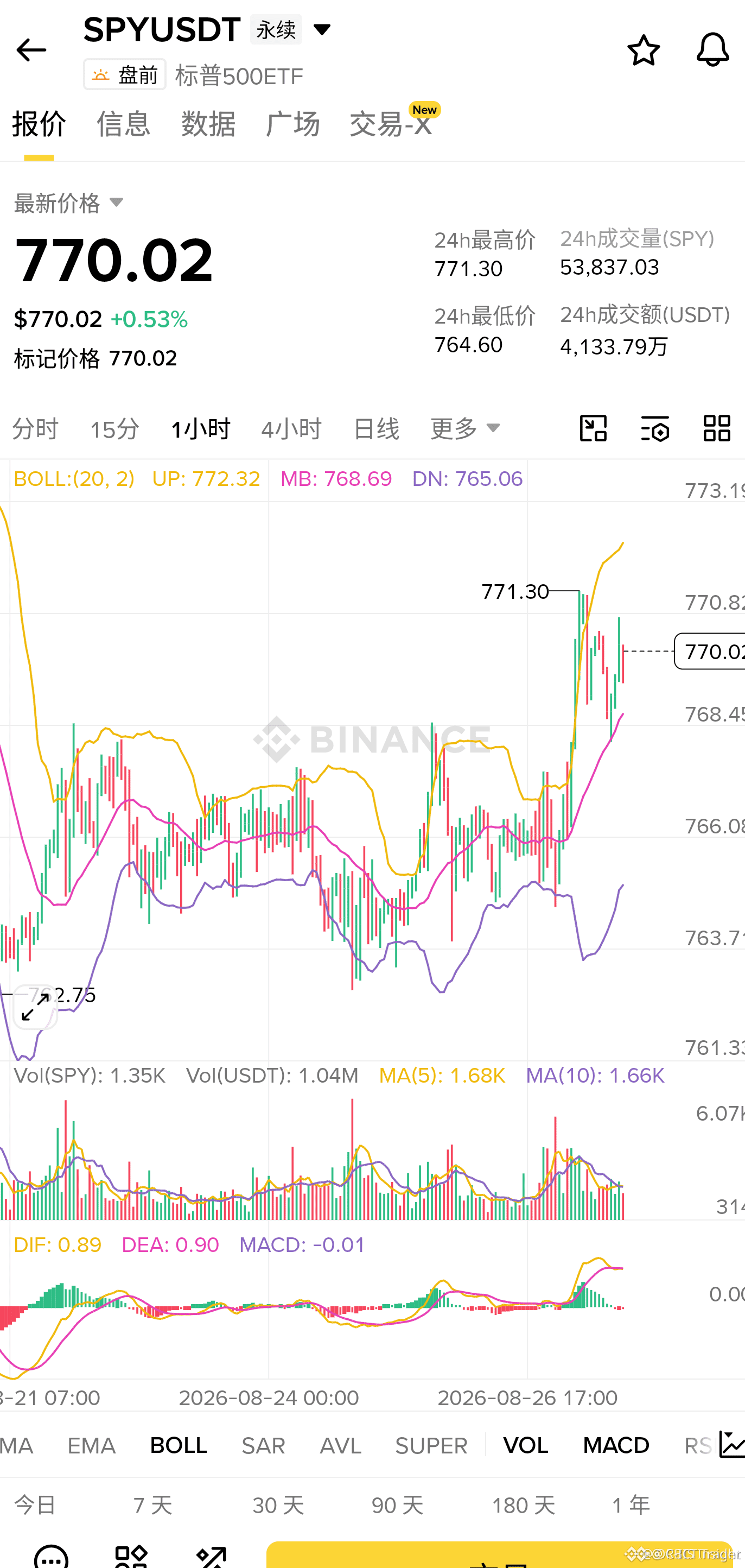Tap the 永续 perpetual label
This screenshot has width=745, height=1568.
(x=276, y=29)
